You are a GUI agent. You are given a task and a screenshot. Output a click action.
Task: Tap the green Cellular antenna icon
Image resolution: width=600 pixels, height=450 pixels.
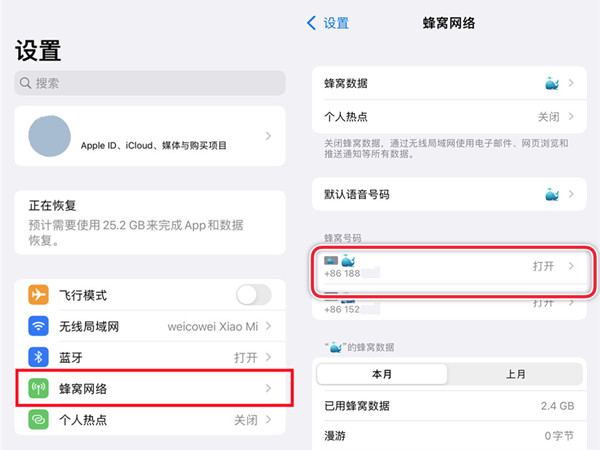click(40, 388)
